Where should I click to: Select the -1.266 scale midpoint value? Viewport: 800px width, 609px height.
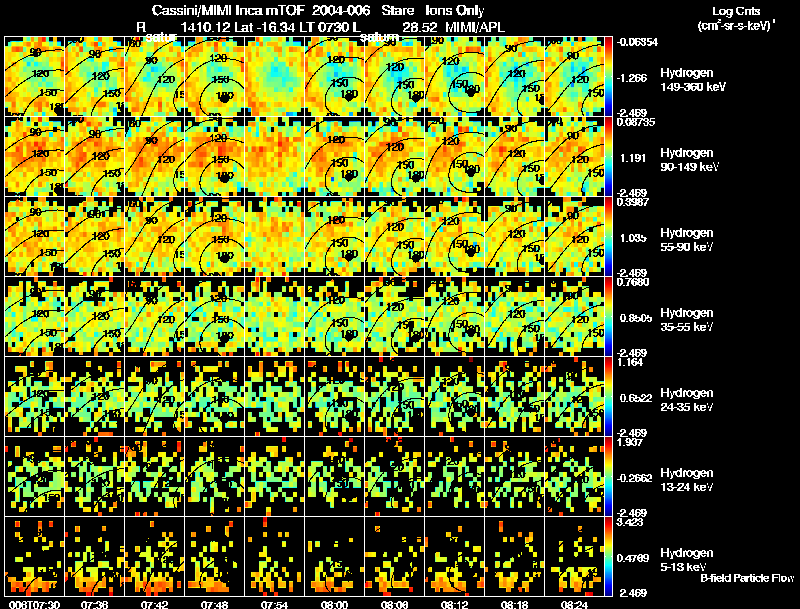(x=632, y=78)
